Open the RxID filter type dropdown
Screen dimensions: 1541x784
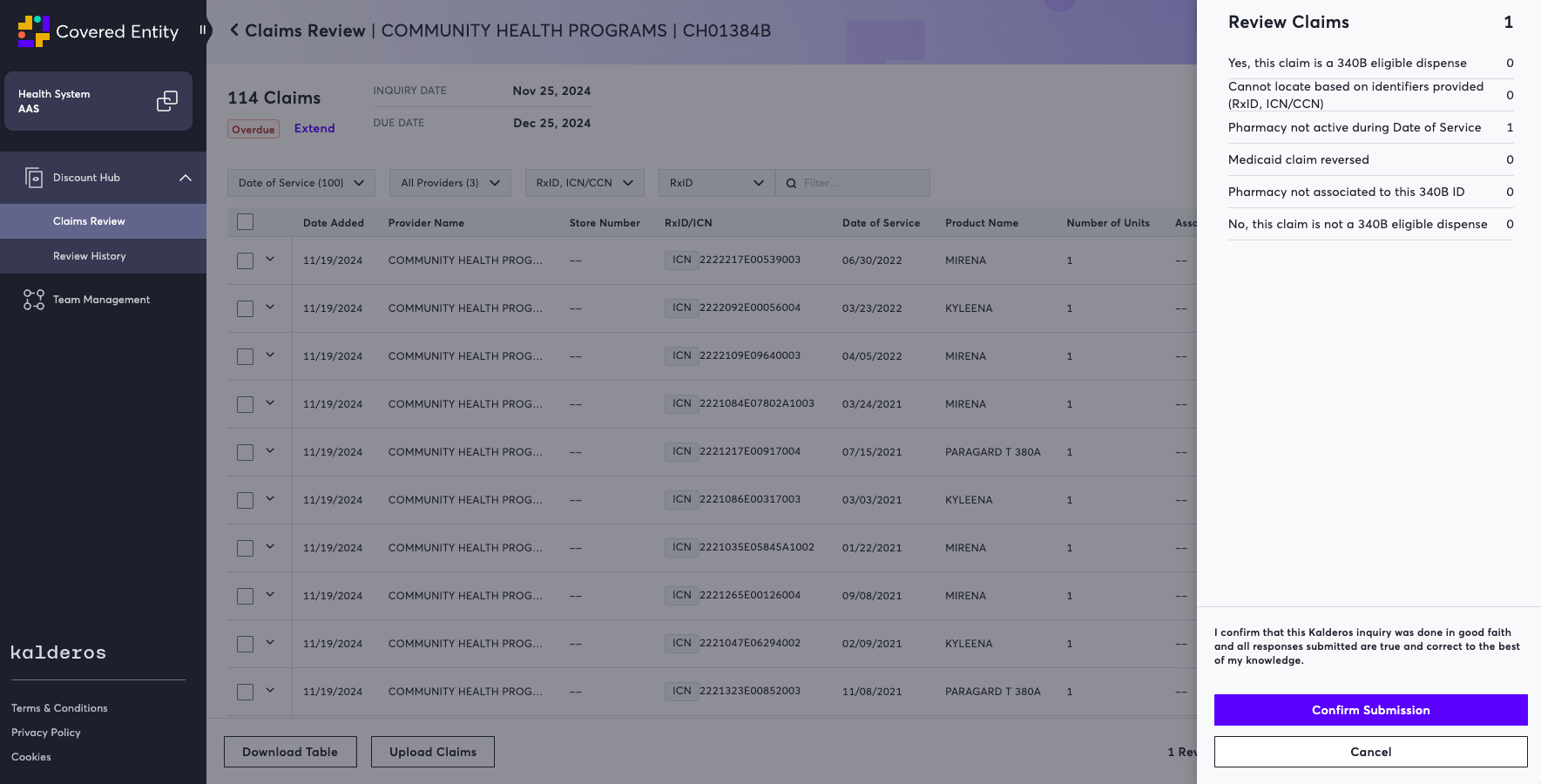717,183
